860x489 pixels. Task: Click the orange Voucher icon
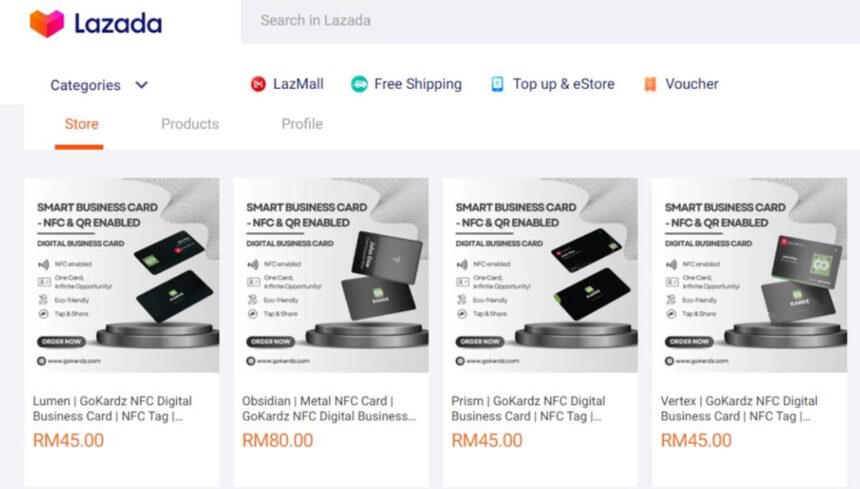point(650,84)
